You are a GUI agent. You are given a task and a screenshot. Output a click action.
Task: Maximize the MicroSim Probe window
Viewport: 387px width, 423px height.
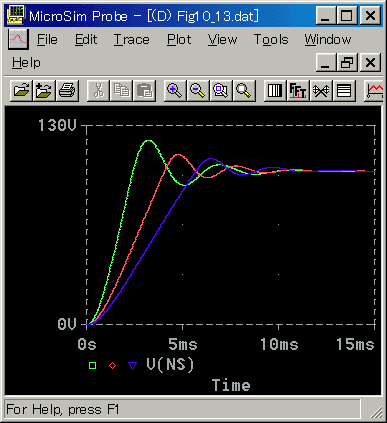click(x=347, y=15)
